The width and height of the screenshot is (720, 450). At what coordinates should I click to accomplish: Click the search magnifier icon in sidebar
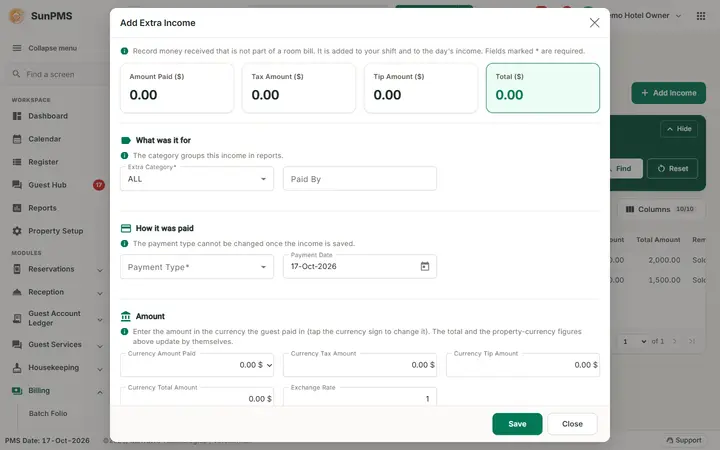tap(16, 74)
